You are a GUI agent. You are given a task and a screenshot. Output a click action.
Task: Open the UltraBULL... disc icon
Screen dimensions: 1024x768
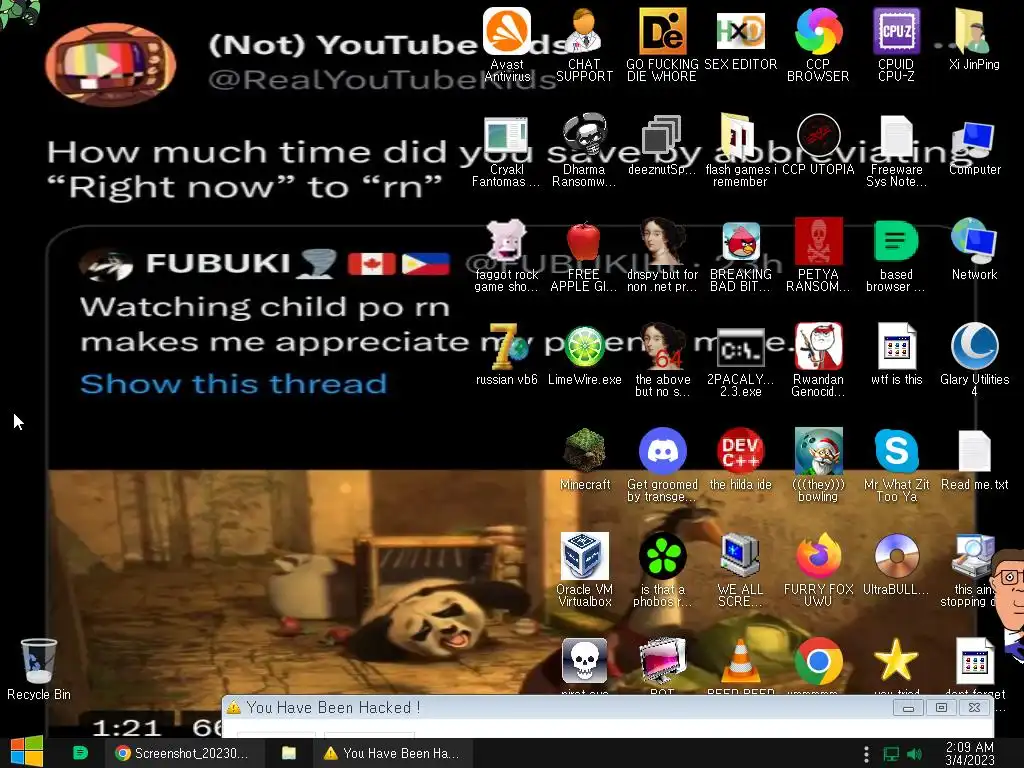[x=896, y=566]
